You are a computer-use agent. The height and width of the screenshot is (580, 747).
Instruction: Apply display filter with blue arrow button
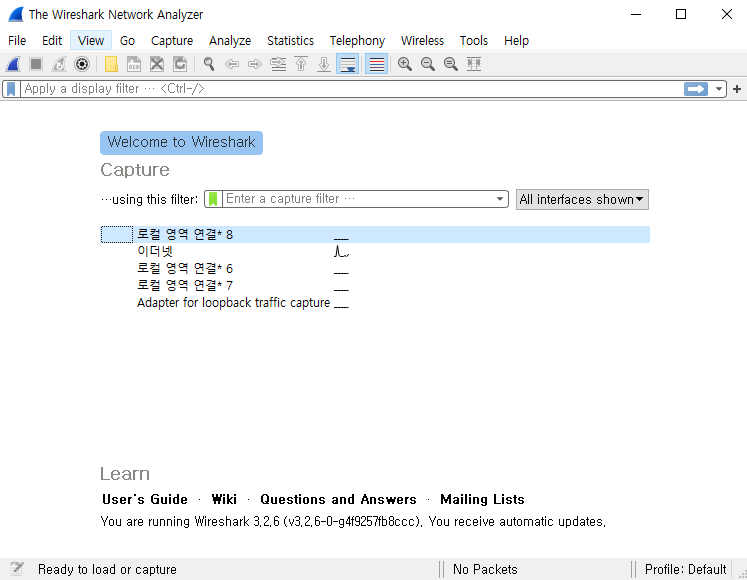696,89
